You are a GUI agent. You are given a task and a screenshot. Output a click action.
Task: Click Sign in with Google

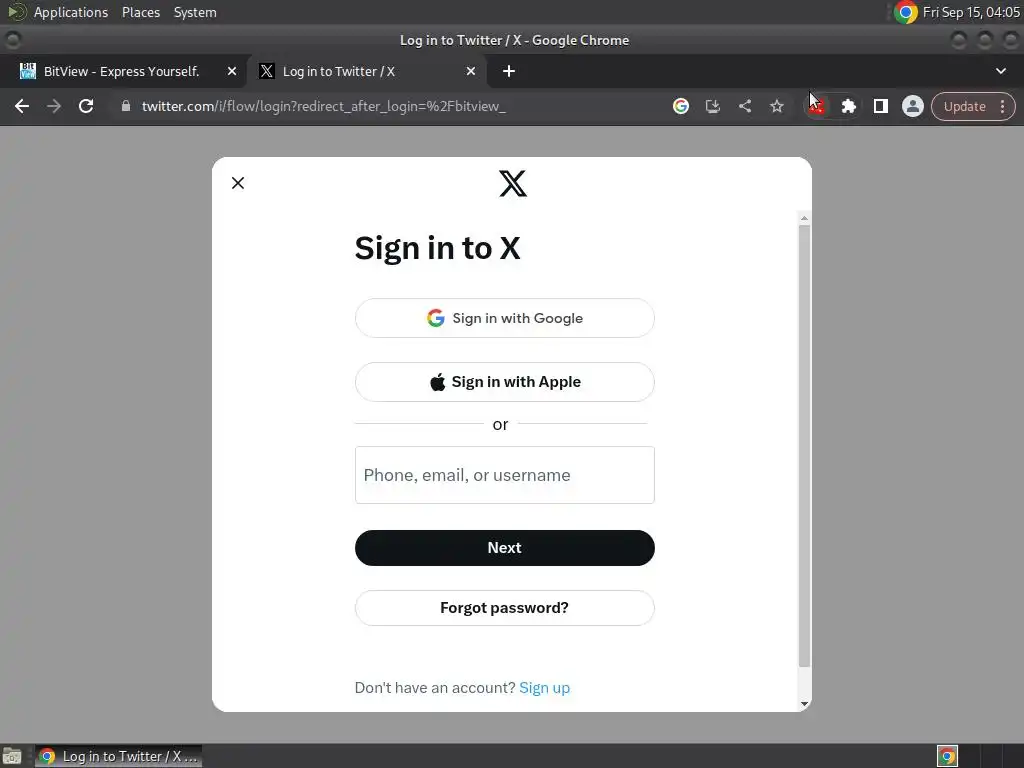(505, 318)
